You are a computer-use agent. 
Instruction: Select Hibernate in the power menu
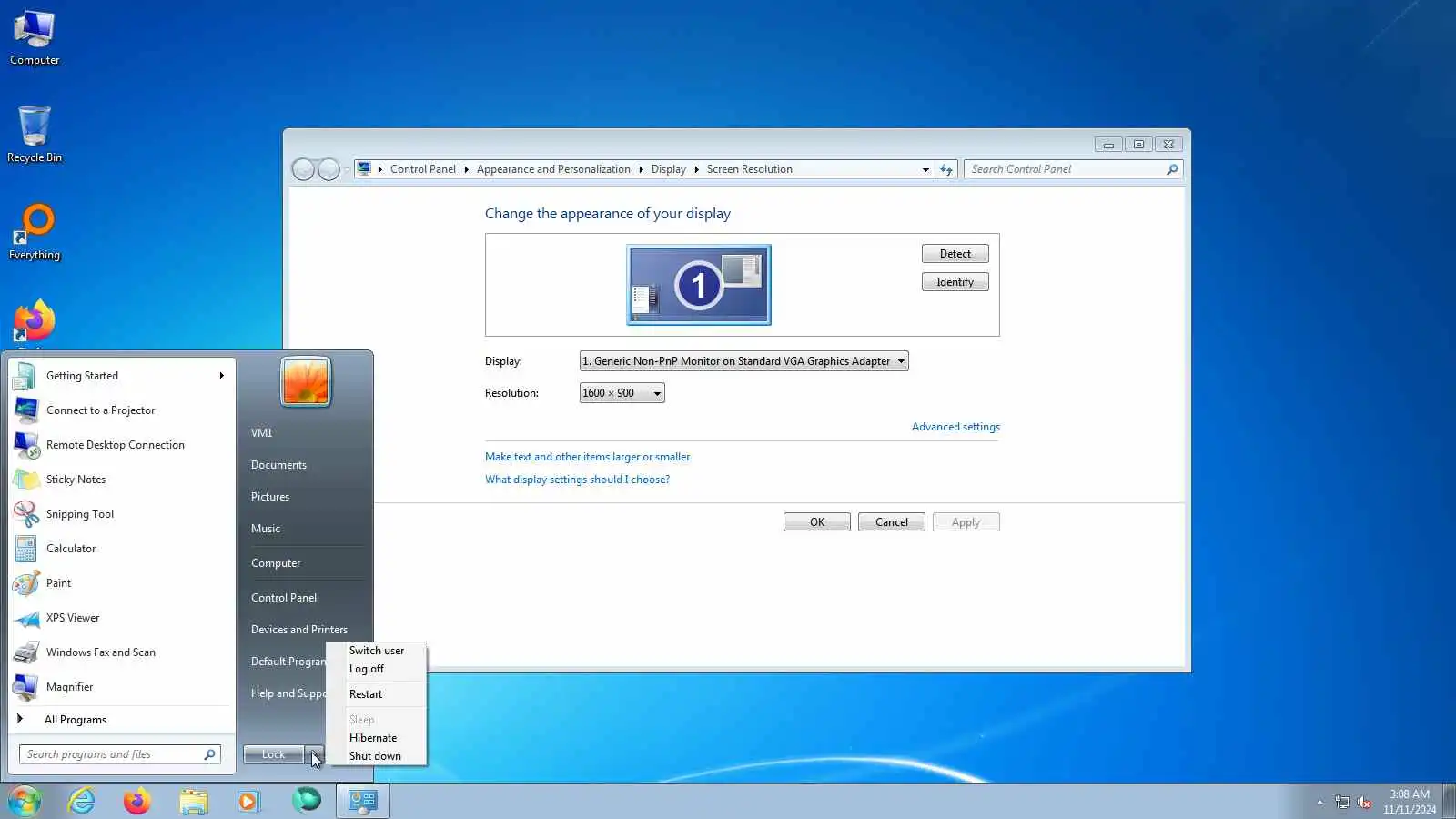point(373,738)
